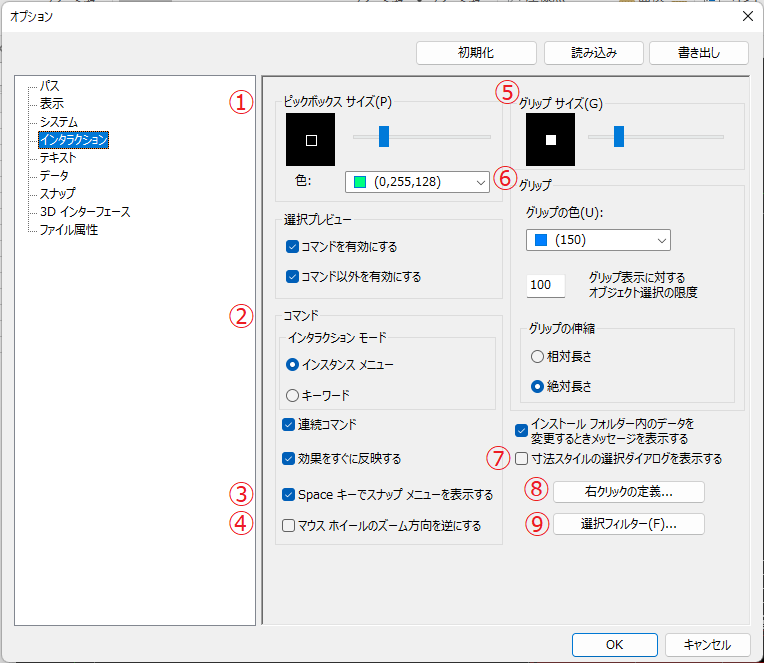Select パス in the options tree
The image size is (764, 663).
click(49, 86)
